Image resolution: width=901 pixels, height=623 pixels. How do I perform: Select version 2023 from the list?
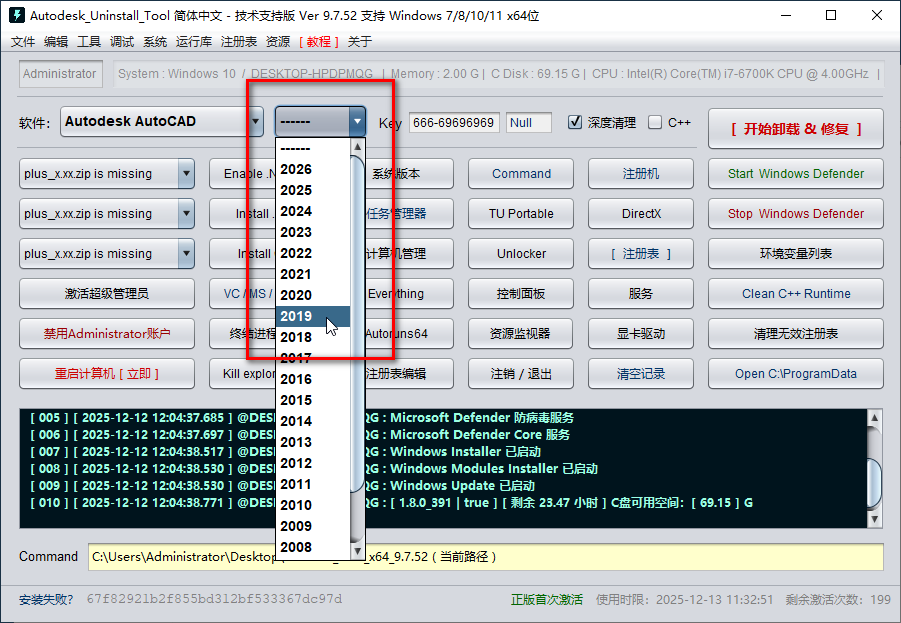[313, 232]
